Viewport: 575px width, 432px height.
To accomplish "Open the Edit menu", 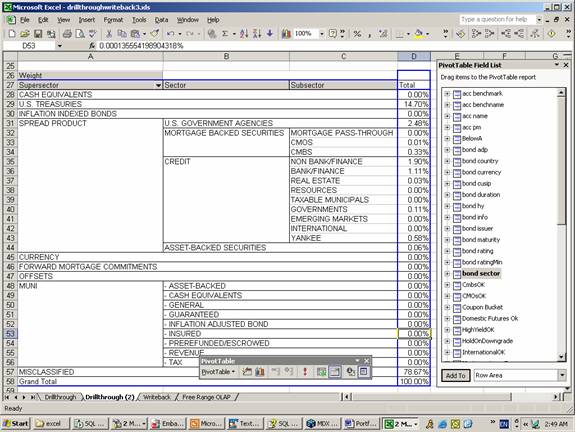I will pos(43,20).
